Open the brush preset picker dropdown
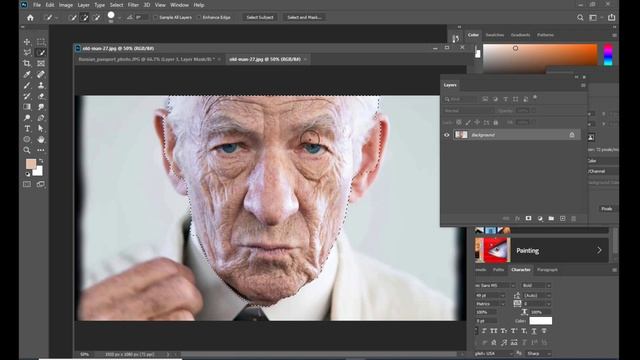This screenshot has height=360, width=640. pyautogui.click(x=119, y=18)
